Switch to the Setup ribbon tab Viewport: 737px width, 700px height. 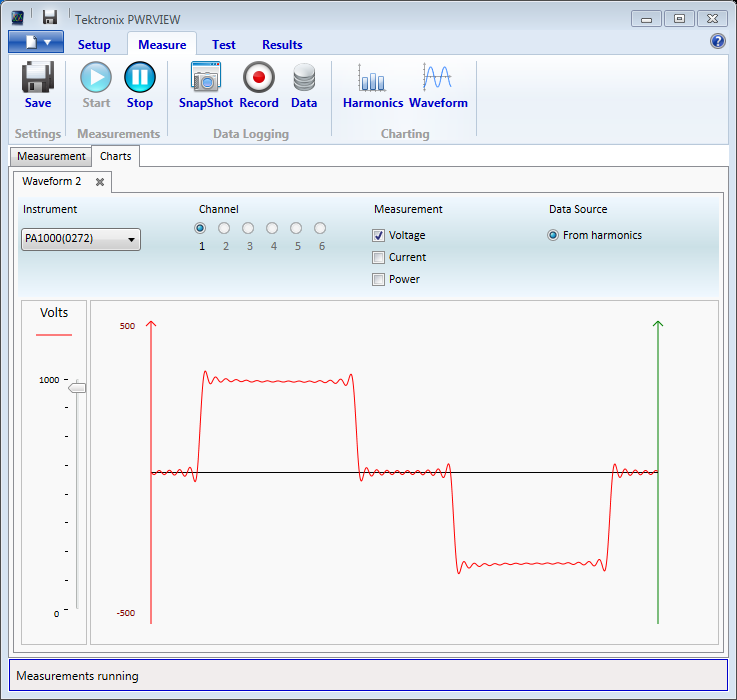94,45
